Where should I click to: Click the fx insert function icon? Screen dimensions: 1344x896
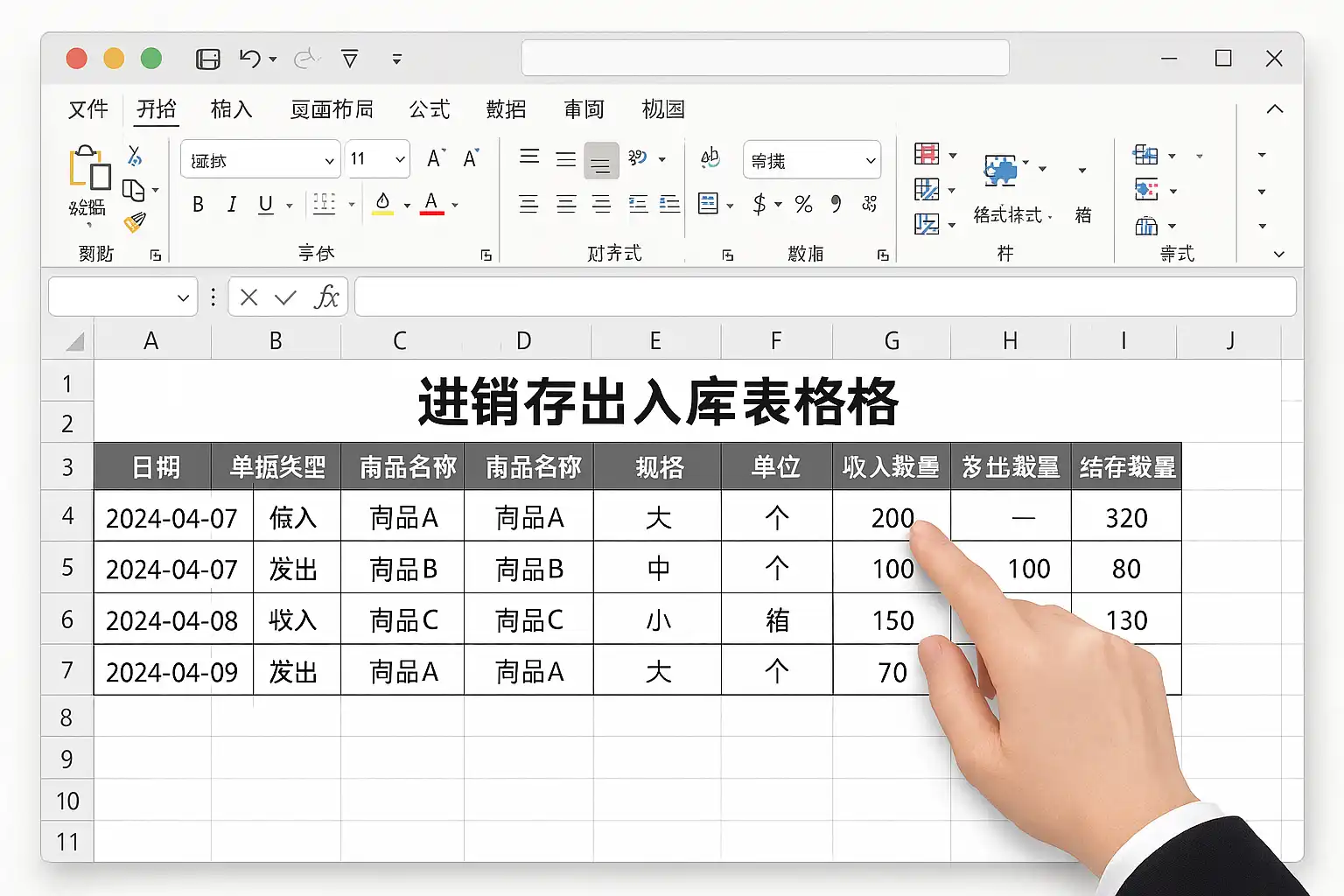click(x=326, y=297)
